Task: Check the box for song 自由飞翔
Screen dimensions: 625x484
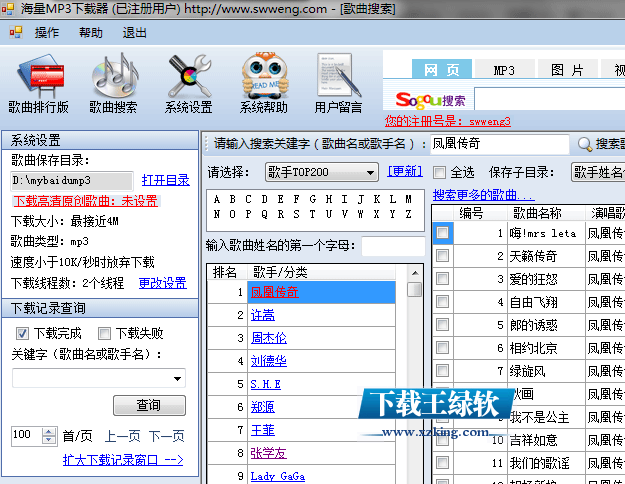Action: coord(442,302)
